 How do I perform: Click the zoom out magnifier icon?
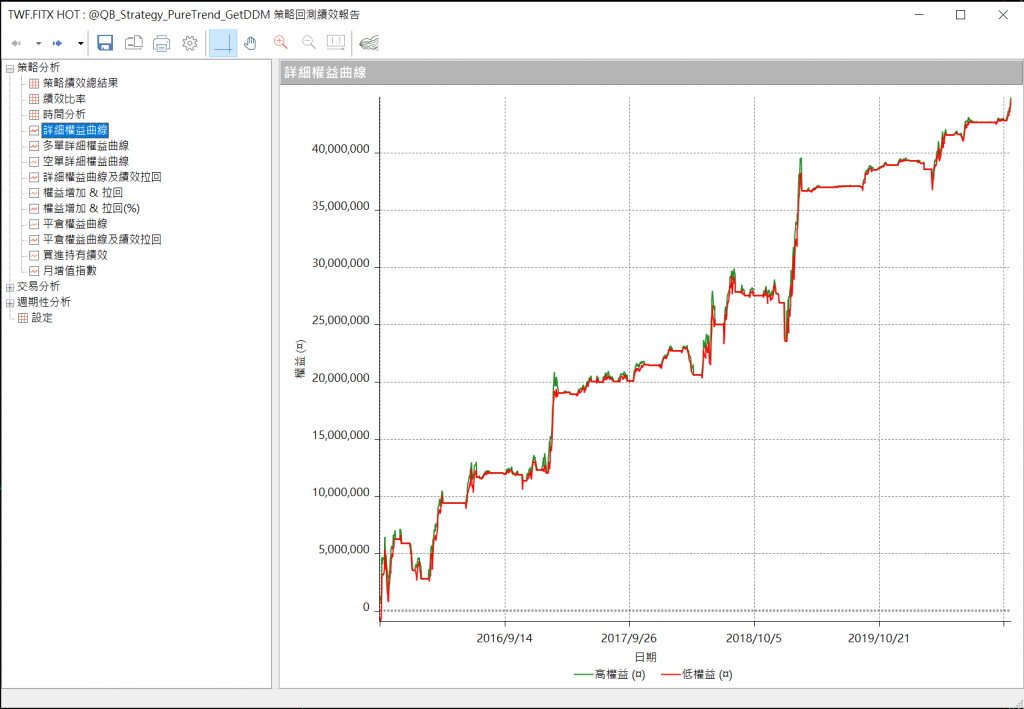[308, 43]
